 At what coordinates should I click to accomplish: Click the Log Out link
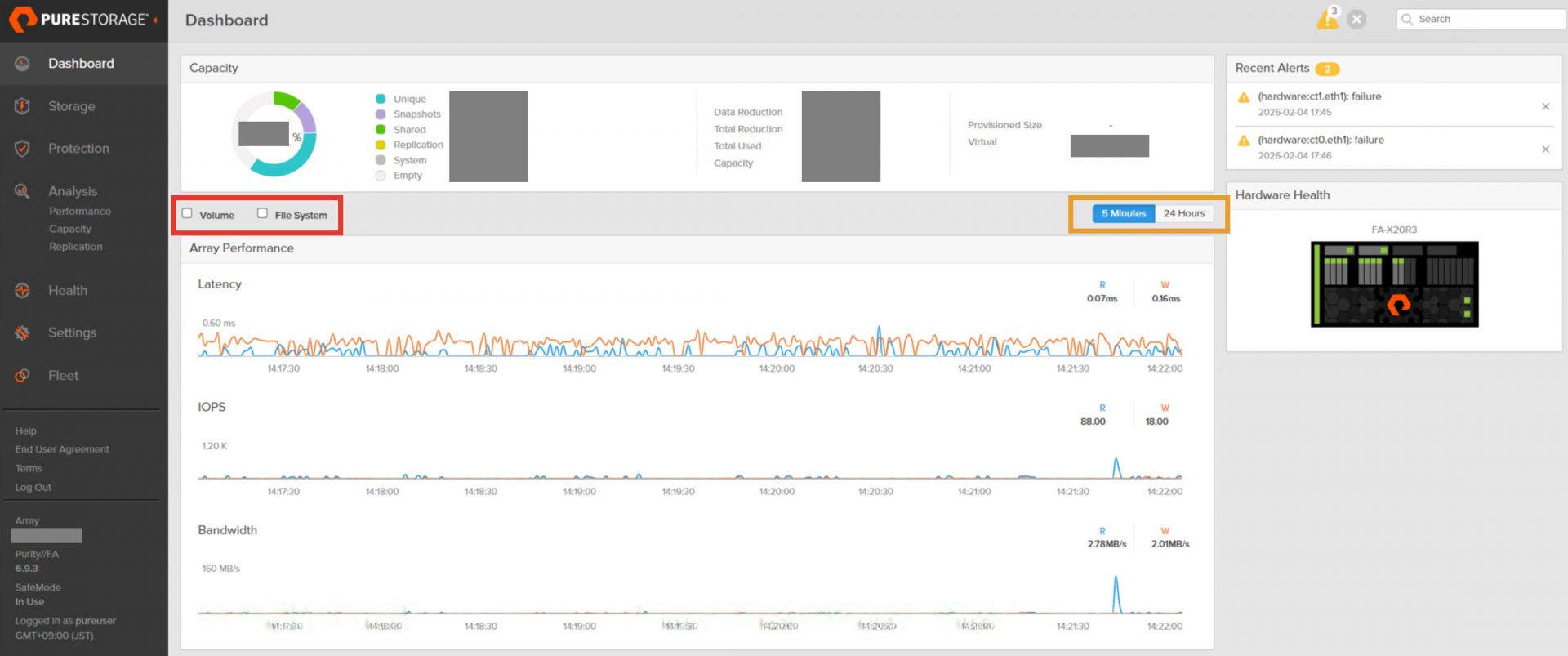(33, 488)
